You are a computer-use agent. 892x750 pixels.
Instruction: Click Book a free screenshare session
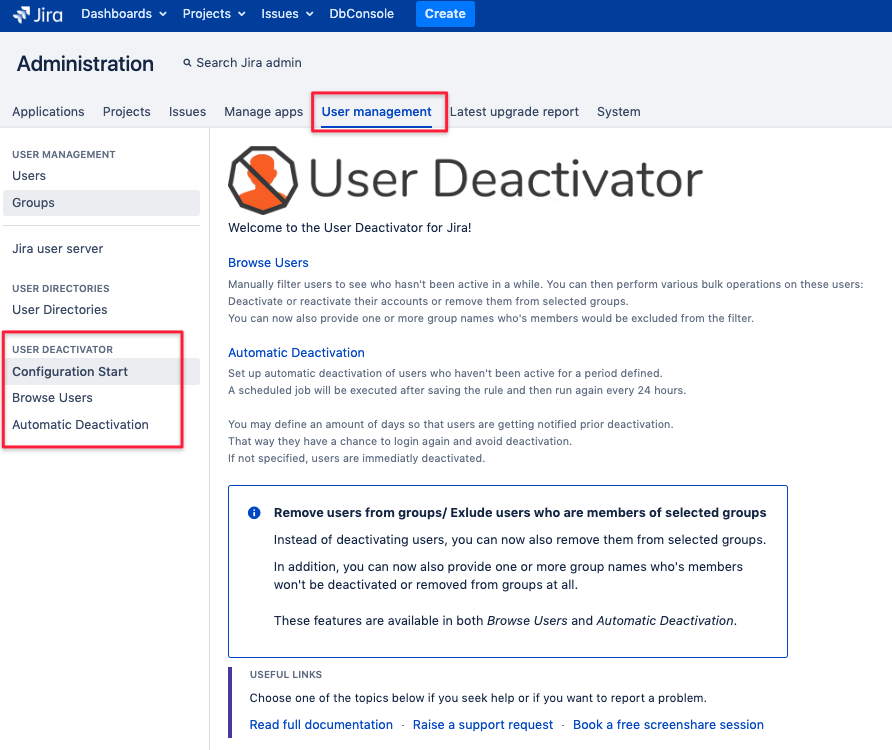pyautogui.click(x=668, y=724)
